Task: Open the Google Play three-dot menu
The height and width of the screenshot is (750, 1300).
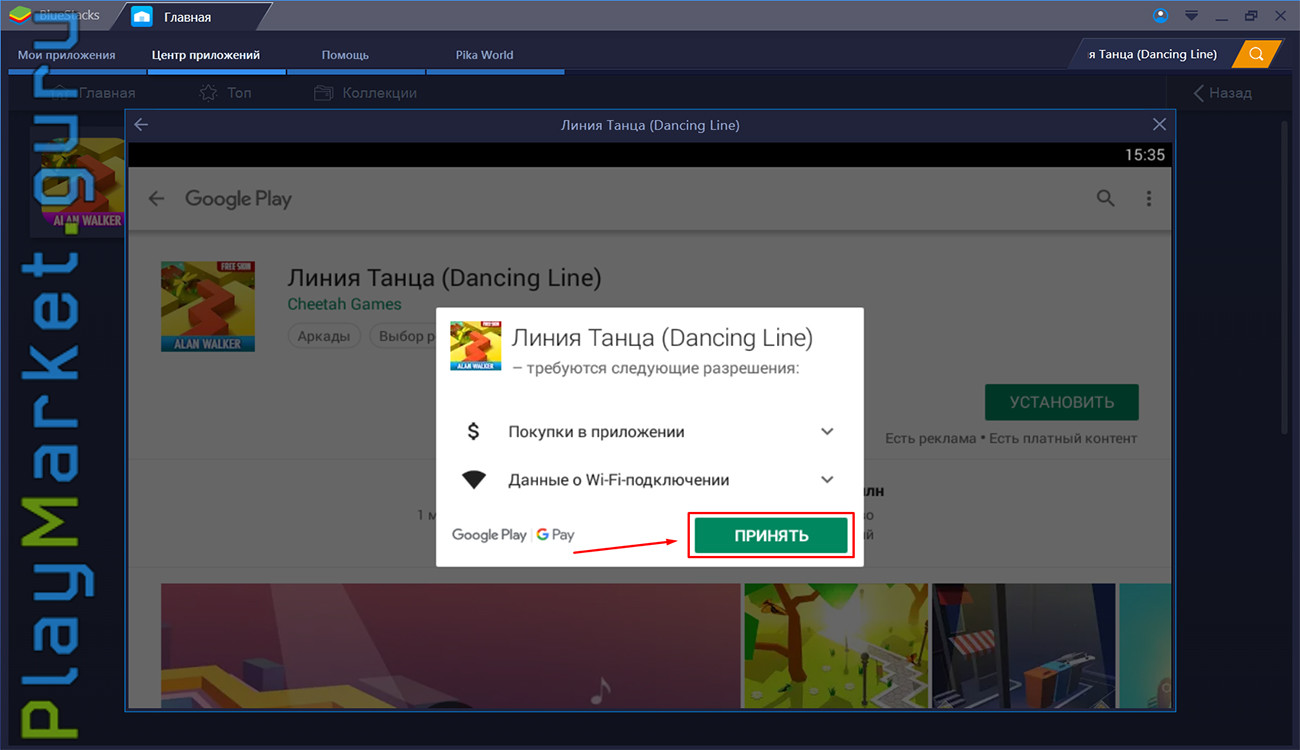Action: pos(1149,198)
